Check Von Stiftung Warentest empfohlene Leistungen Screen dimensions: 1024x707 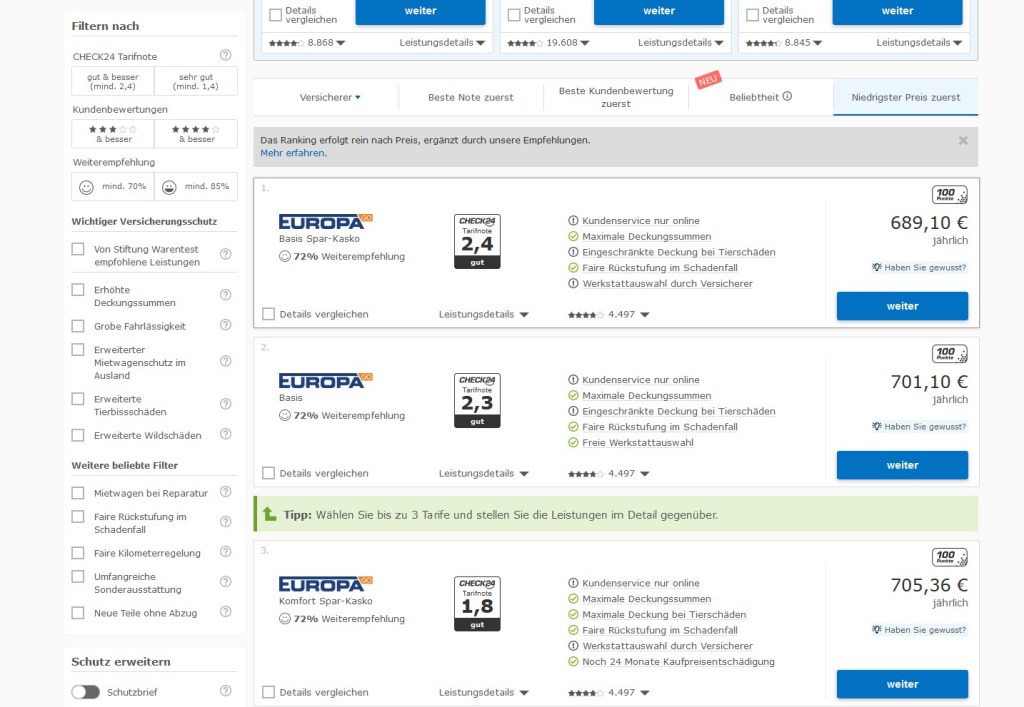tap(78, 249)
